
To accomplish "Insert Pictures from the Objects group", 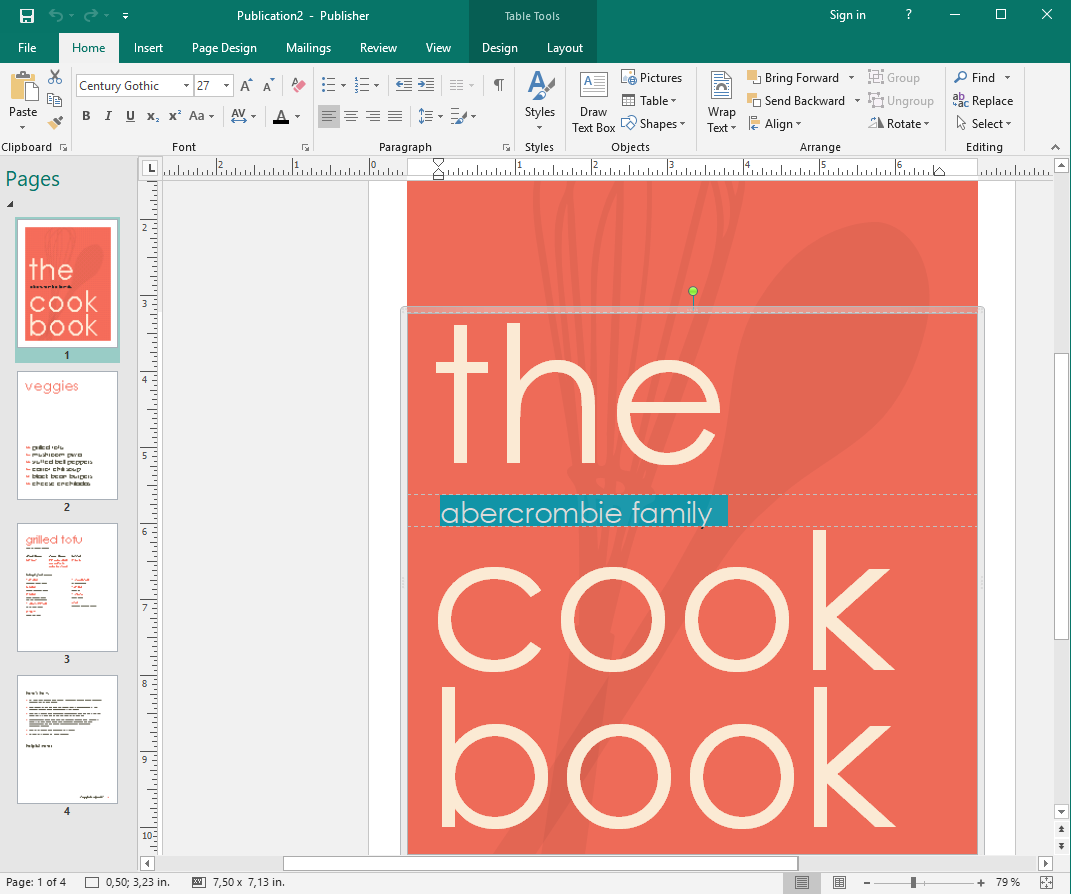I will pos(651,78).
